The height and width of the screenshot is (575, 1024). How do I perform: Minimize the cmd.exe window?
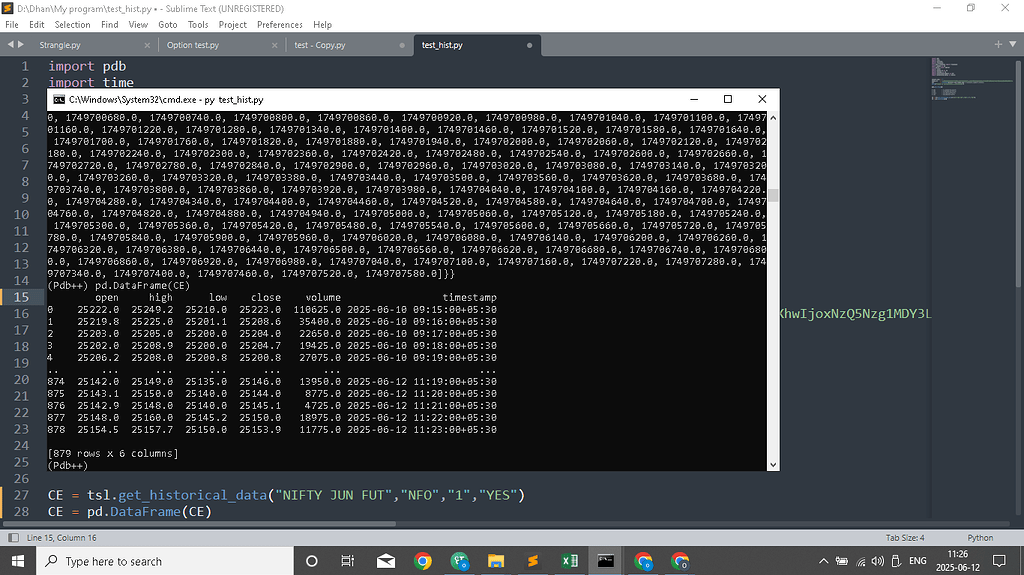point(694,99)
